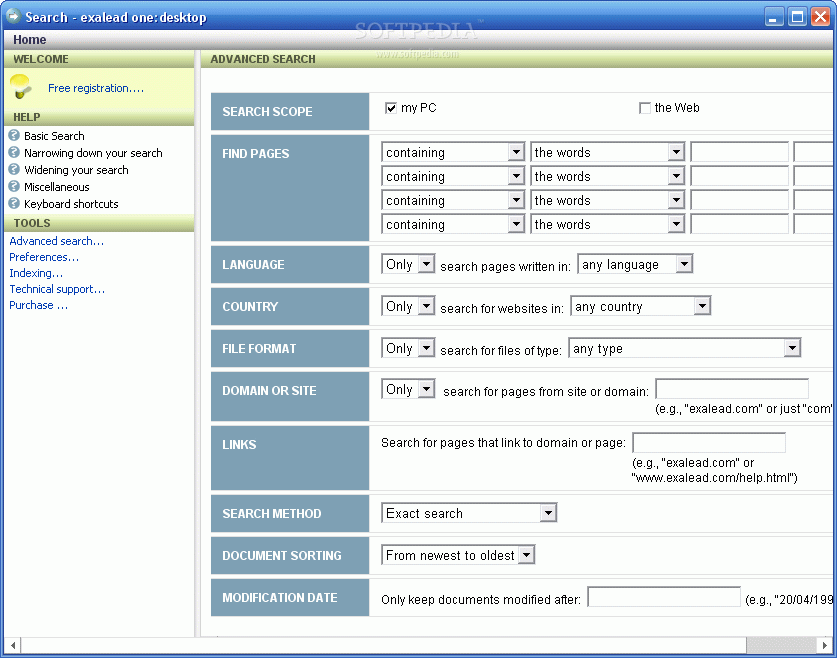Click the HELP section header
The height and width of the screenshot is (658, 837).
click(x=99, y=117)
